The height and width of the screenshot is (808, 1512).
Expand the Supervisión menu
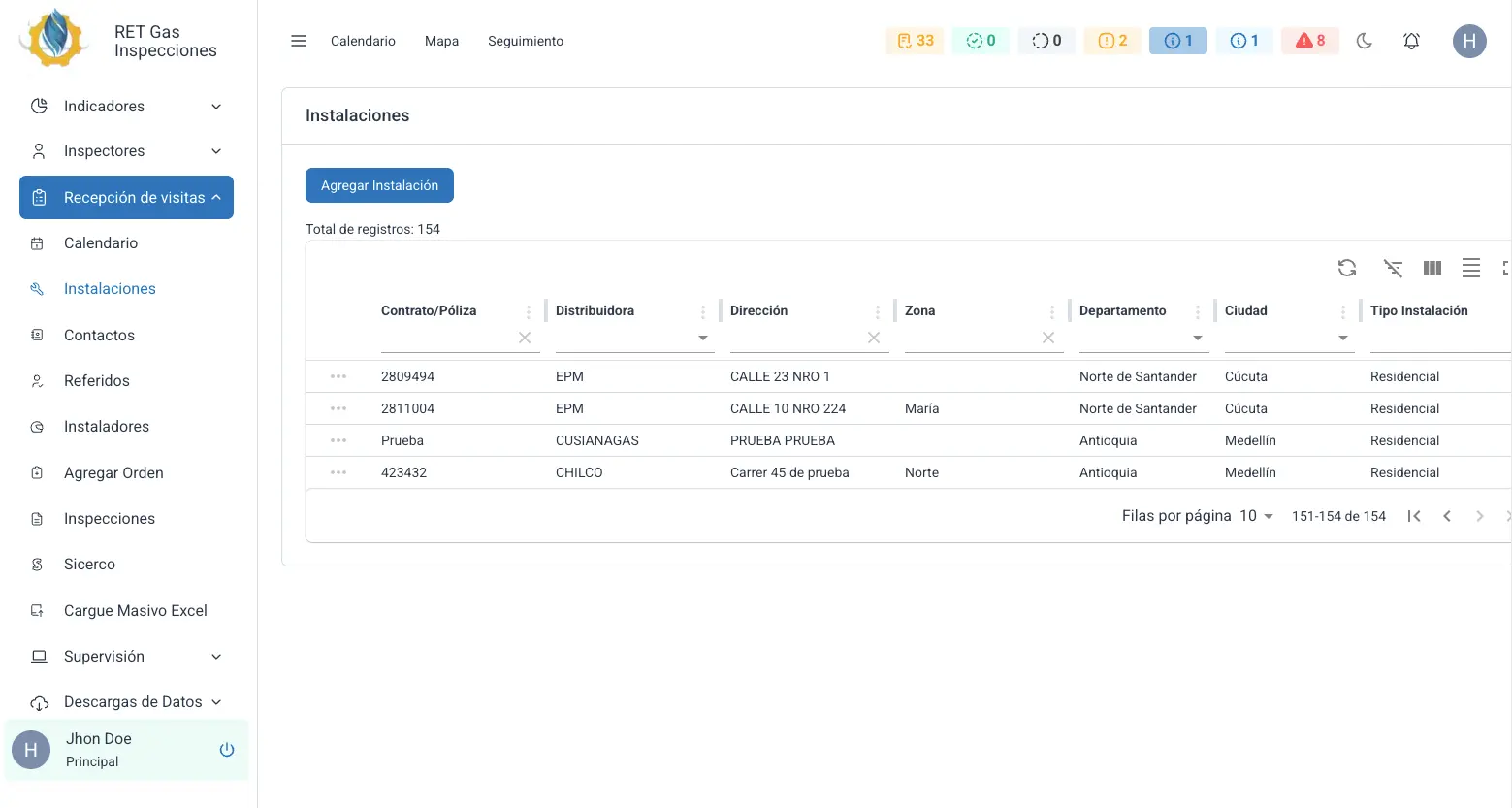point(126,657)
